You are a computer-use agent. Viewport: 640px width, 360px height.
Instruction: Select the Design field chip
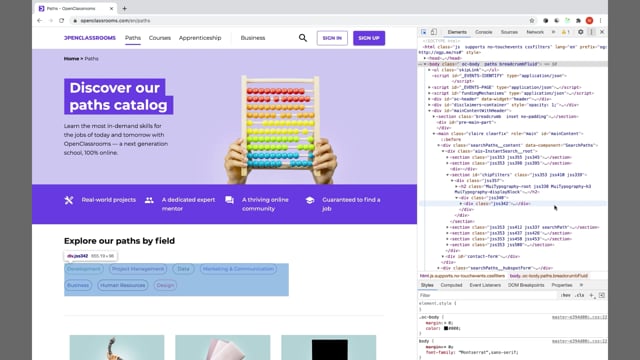[165, 285]
